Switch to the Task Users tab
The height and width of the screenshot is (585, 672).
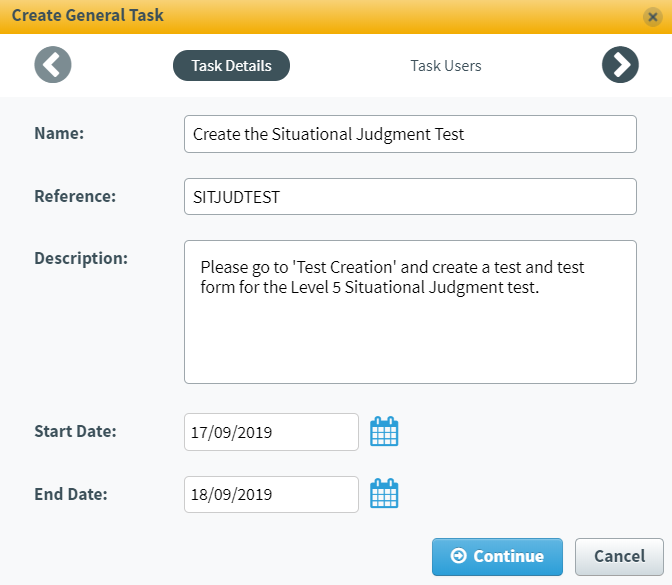pyautogui.click(x=446, y=66)
